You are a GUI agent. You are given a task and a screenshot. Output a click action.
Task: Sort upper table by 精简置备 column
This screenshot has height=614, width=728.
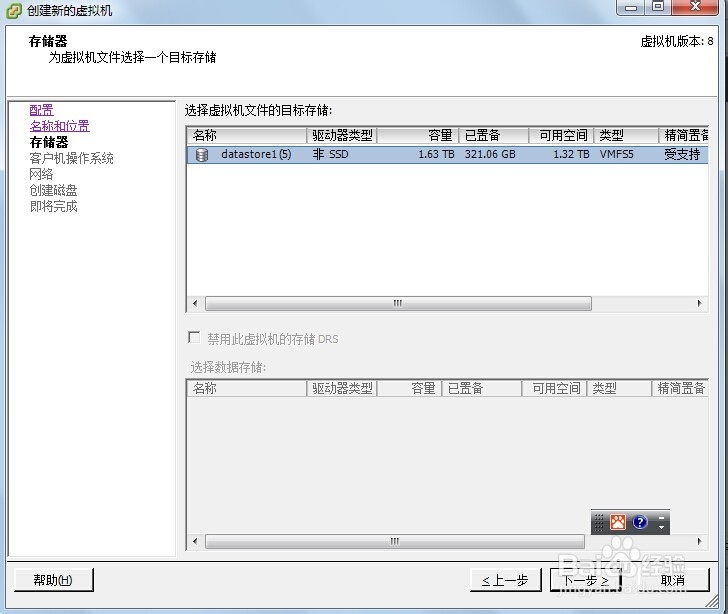point(684,136)
